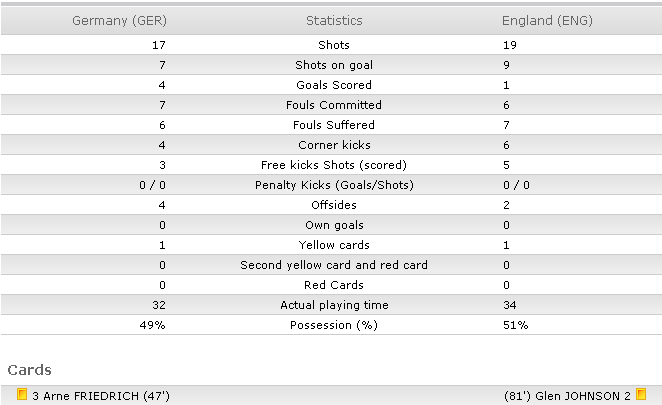The height and width of the screenshot is (405, 662).
Task: Select Second yellow card and red card row
Action: (331, 265)
